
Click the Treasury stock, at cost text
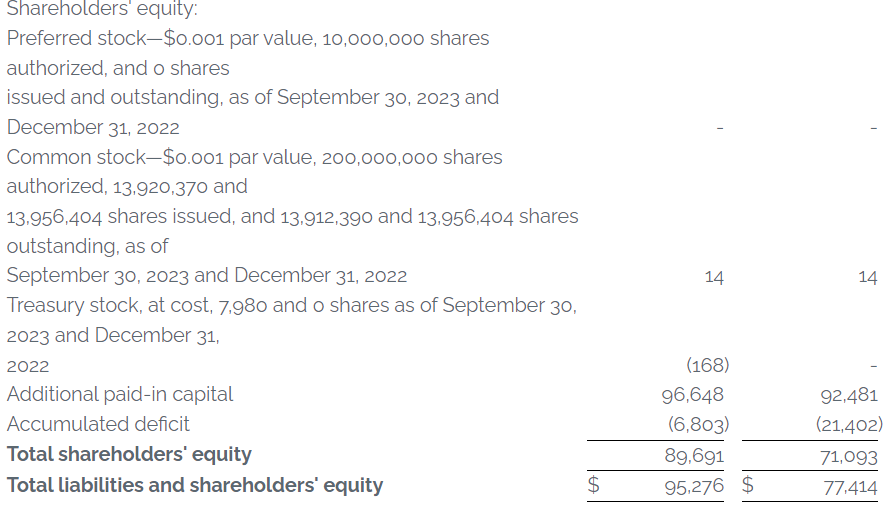[x=292, y=335]
